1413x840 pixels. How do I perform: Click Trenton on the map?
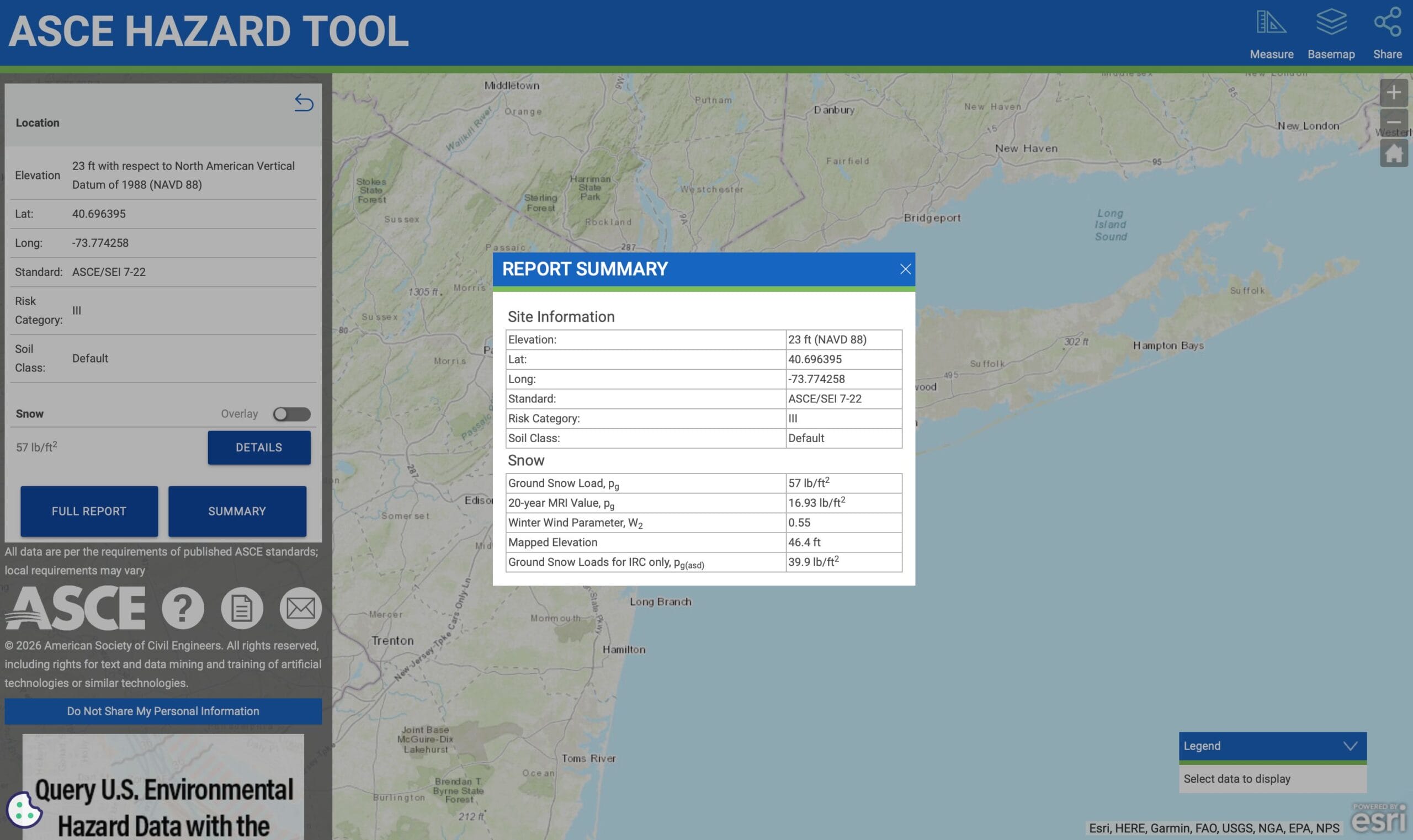(x=392, y=640)
